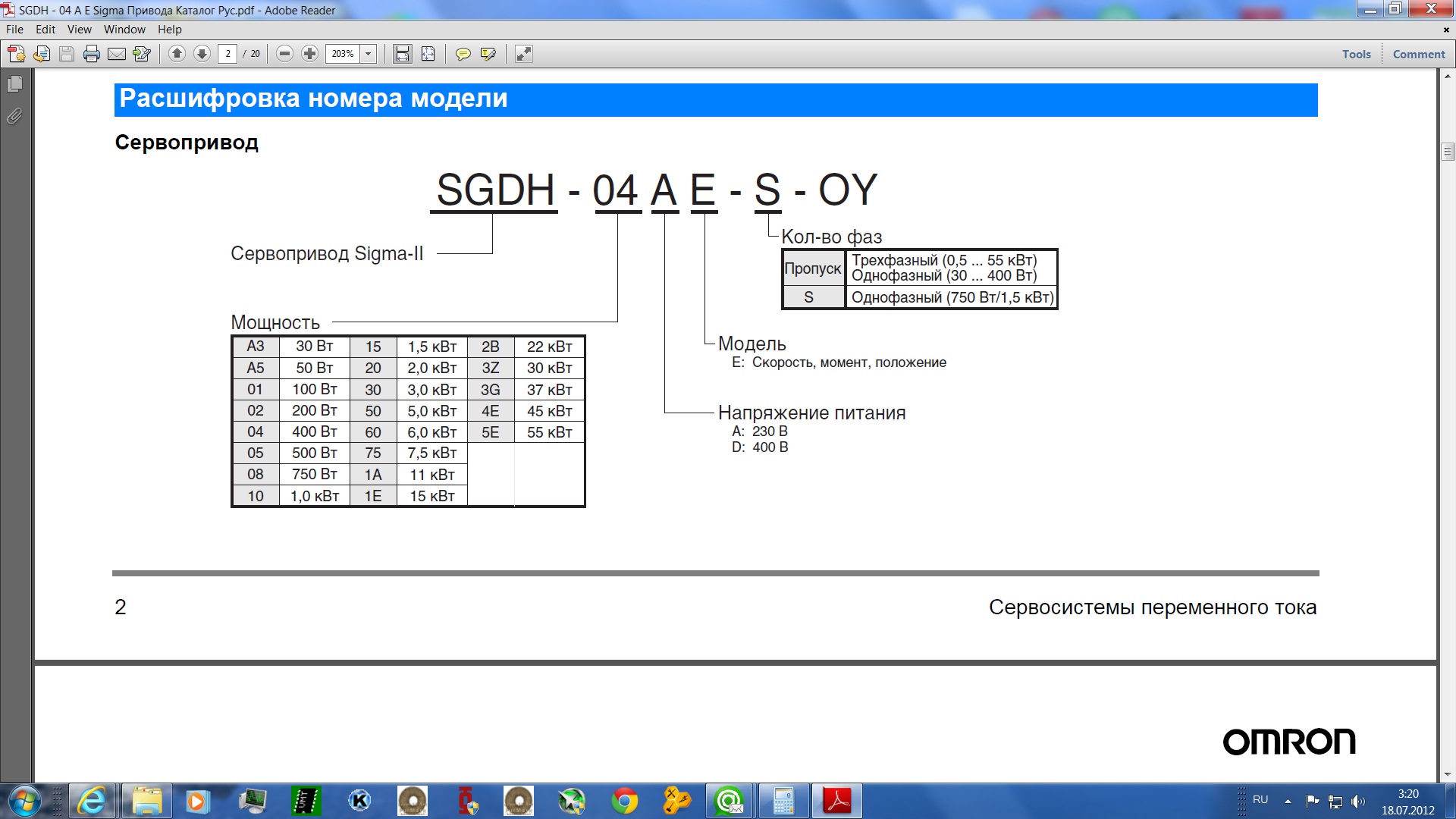The image size is (1456, 819).
Task: Open the View menu
Action: coord(79,30)
